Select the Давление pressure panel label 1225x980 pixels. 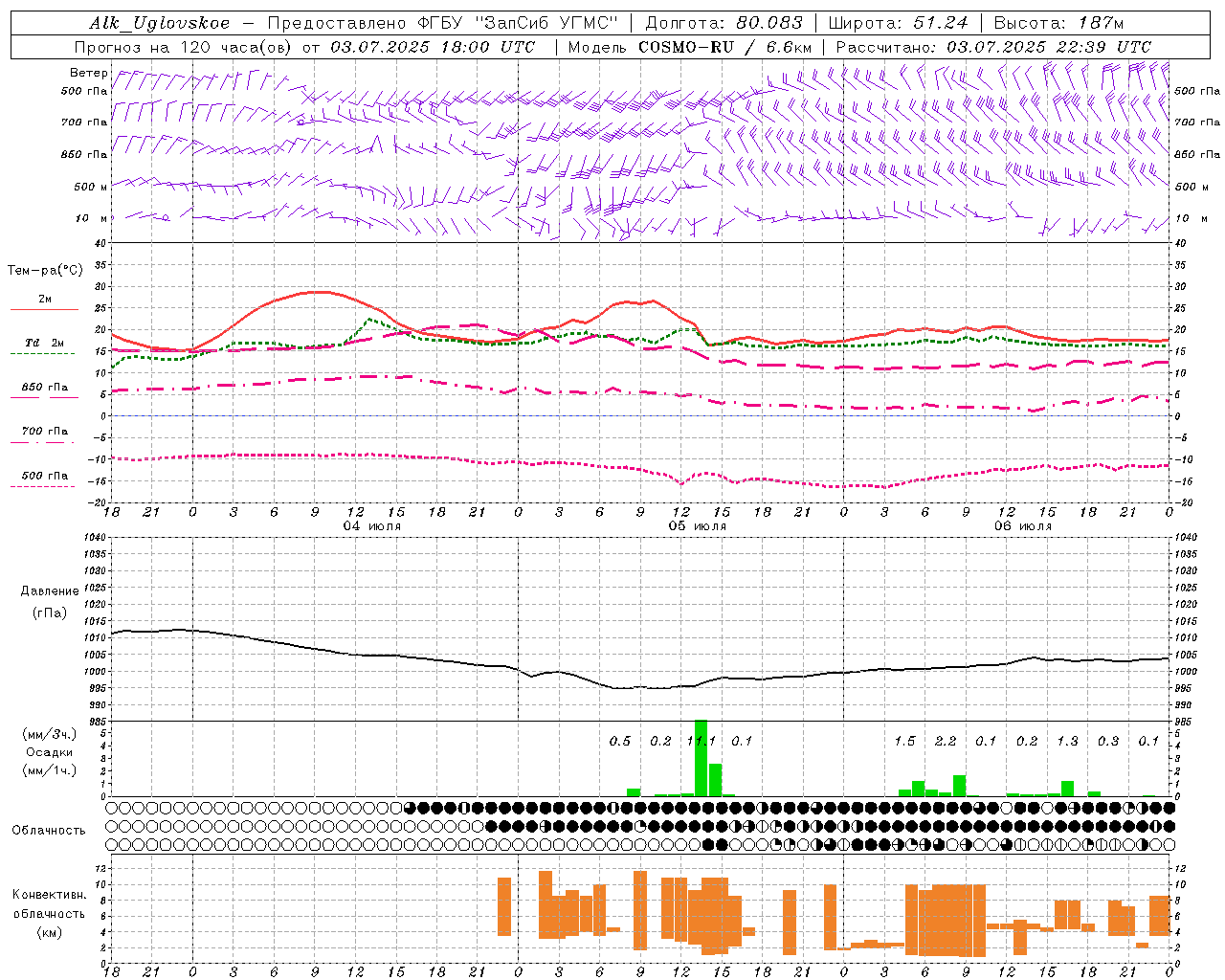pyautogui.click(x=50, y=591)
